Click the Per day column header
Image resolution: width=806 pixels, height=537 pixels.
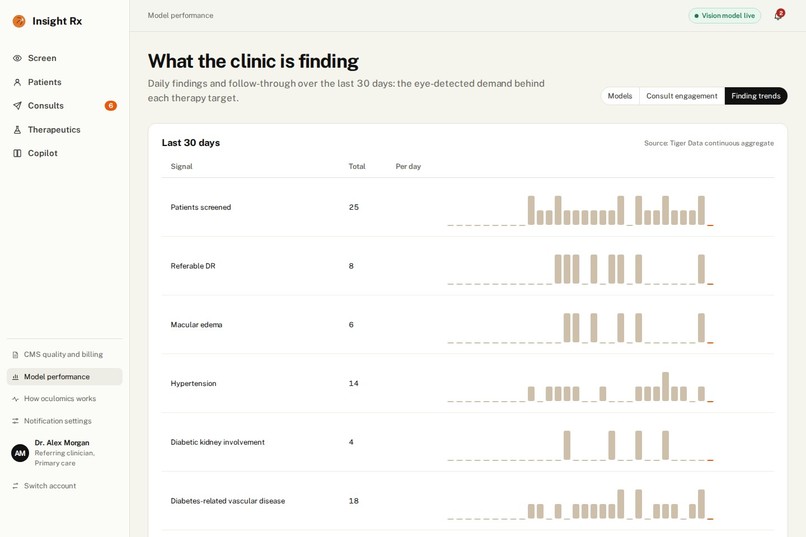pos(408,166)
